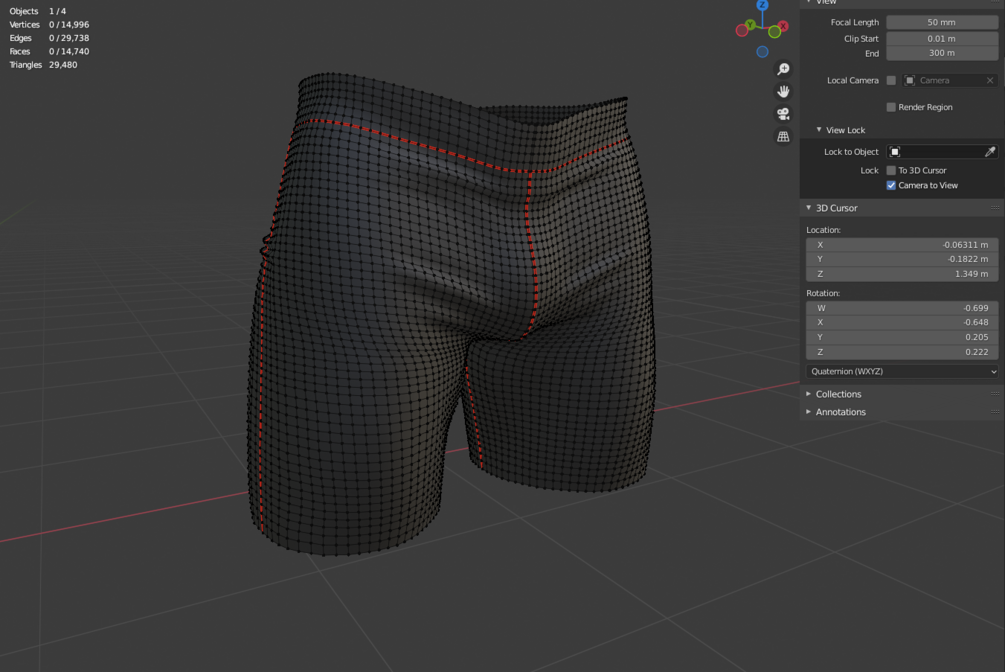Screen dimensions: 1005x672
Task: Use the eyedropper in Lock to Object
Action: (990, 152)
